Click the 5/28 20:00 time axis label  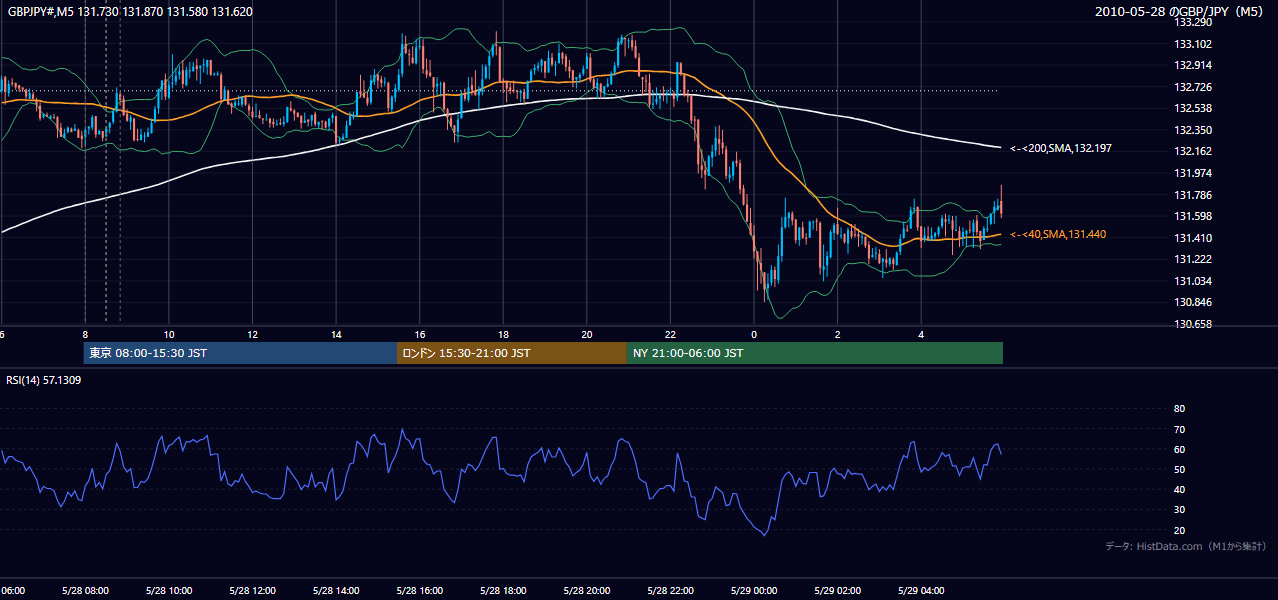pos(586,590)
